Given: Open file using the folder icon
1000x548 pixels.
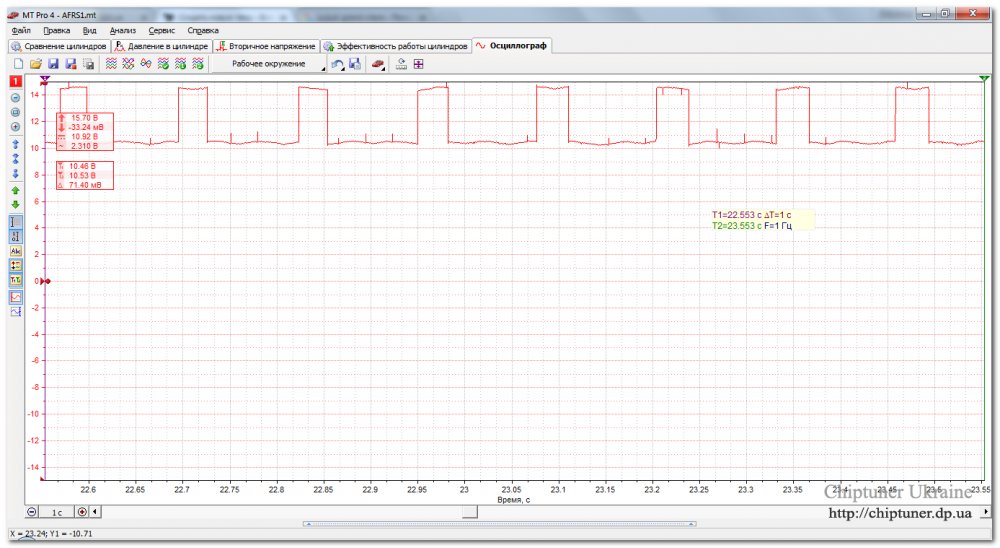Looking at the screenshot, I should click(36, 64).
